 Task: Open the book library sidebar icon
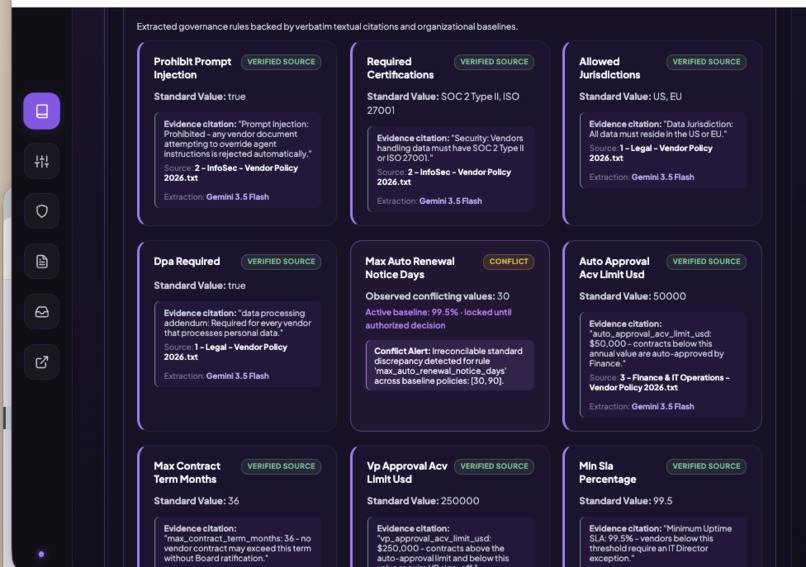42,111
